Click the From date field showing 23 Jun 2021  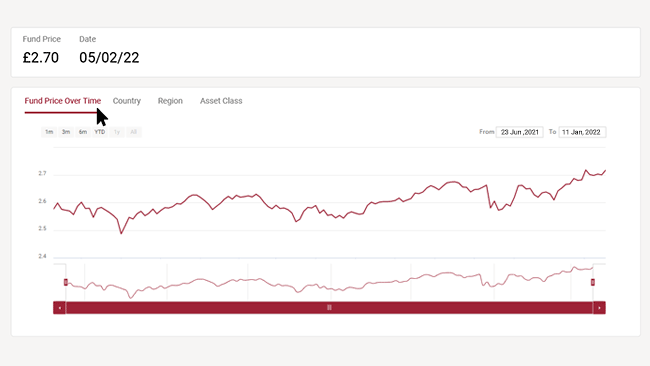click(x=519, y=132)
